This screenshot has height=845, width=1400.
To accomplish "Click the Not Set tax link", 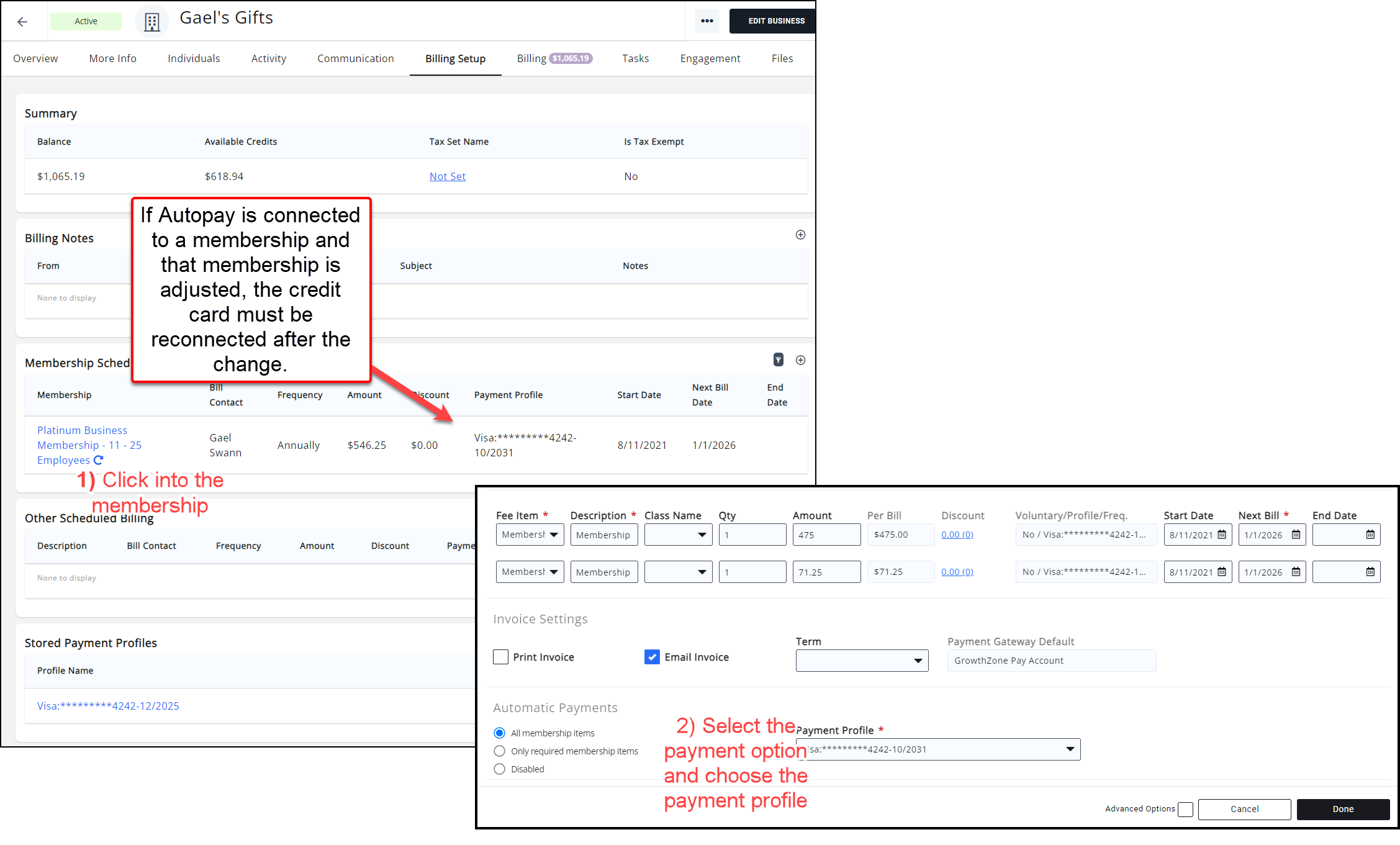I will pyautogui.click(x=447, y=176).
